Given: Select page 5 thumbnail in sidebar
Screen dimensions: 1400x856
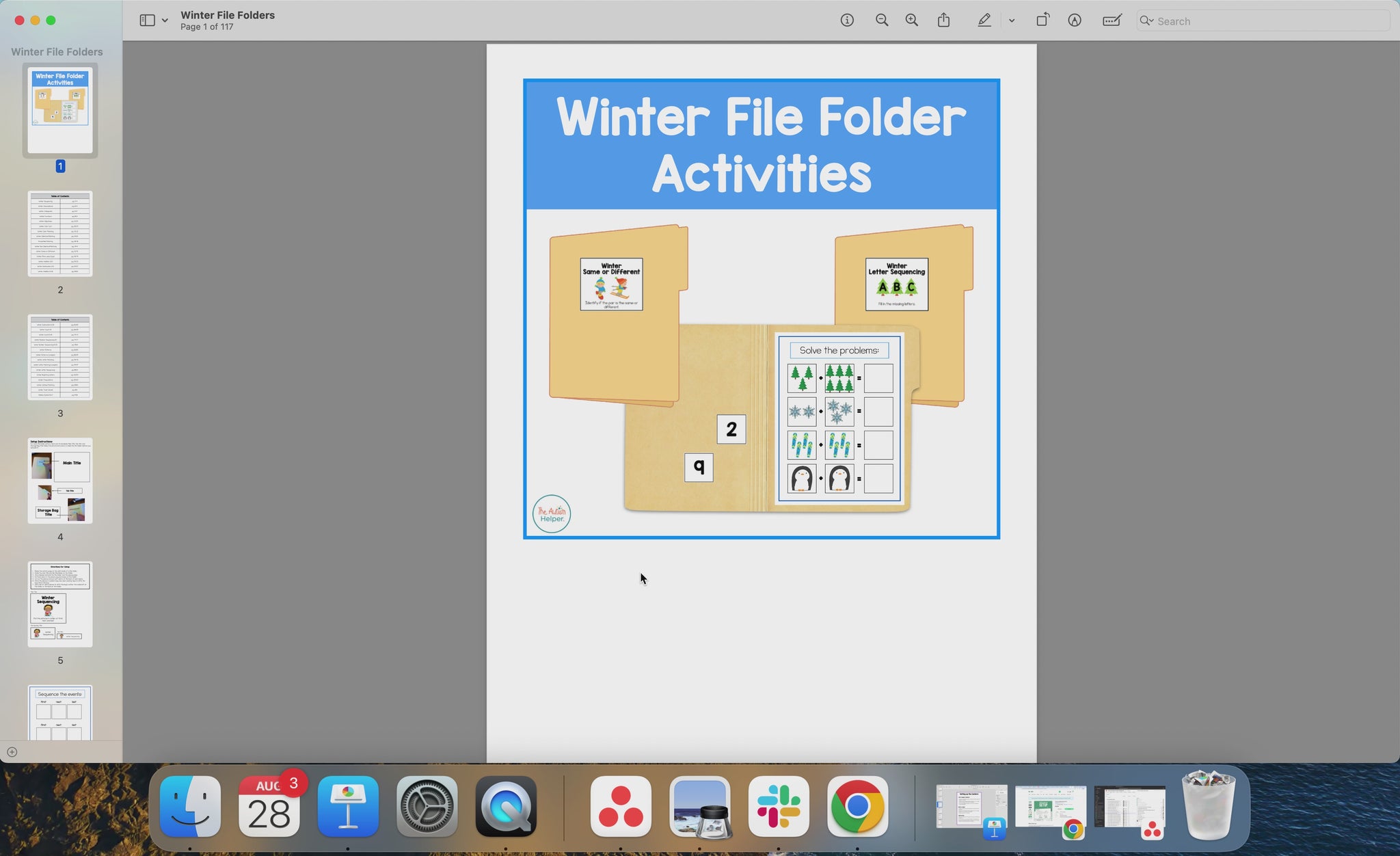Looking at the screenshot, I should click(x=60, y=604).
